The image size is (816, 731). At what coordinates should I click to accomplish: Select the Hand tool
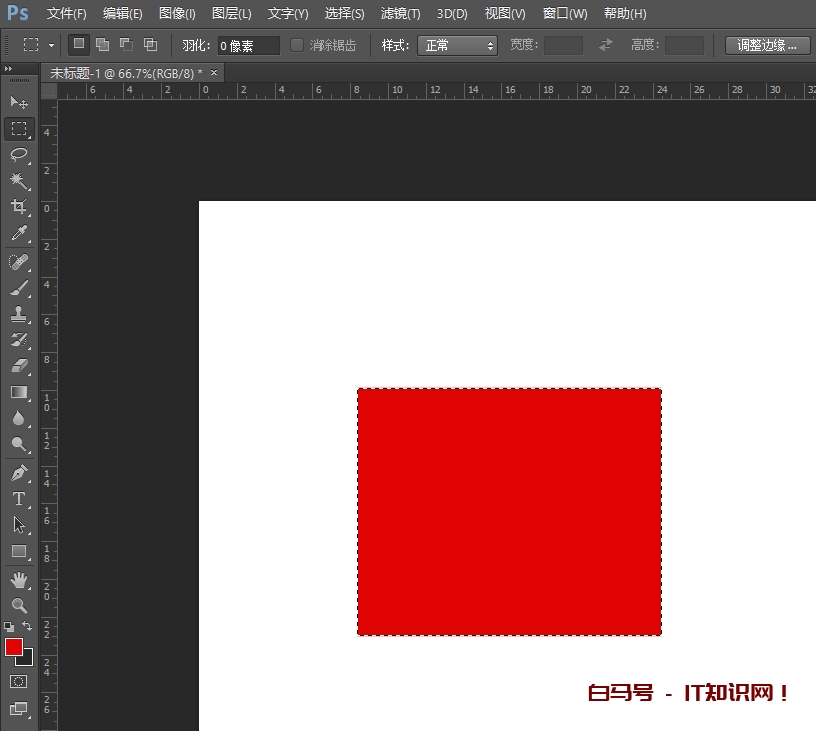(18, 580)
